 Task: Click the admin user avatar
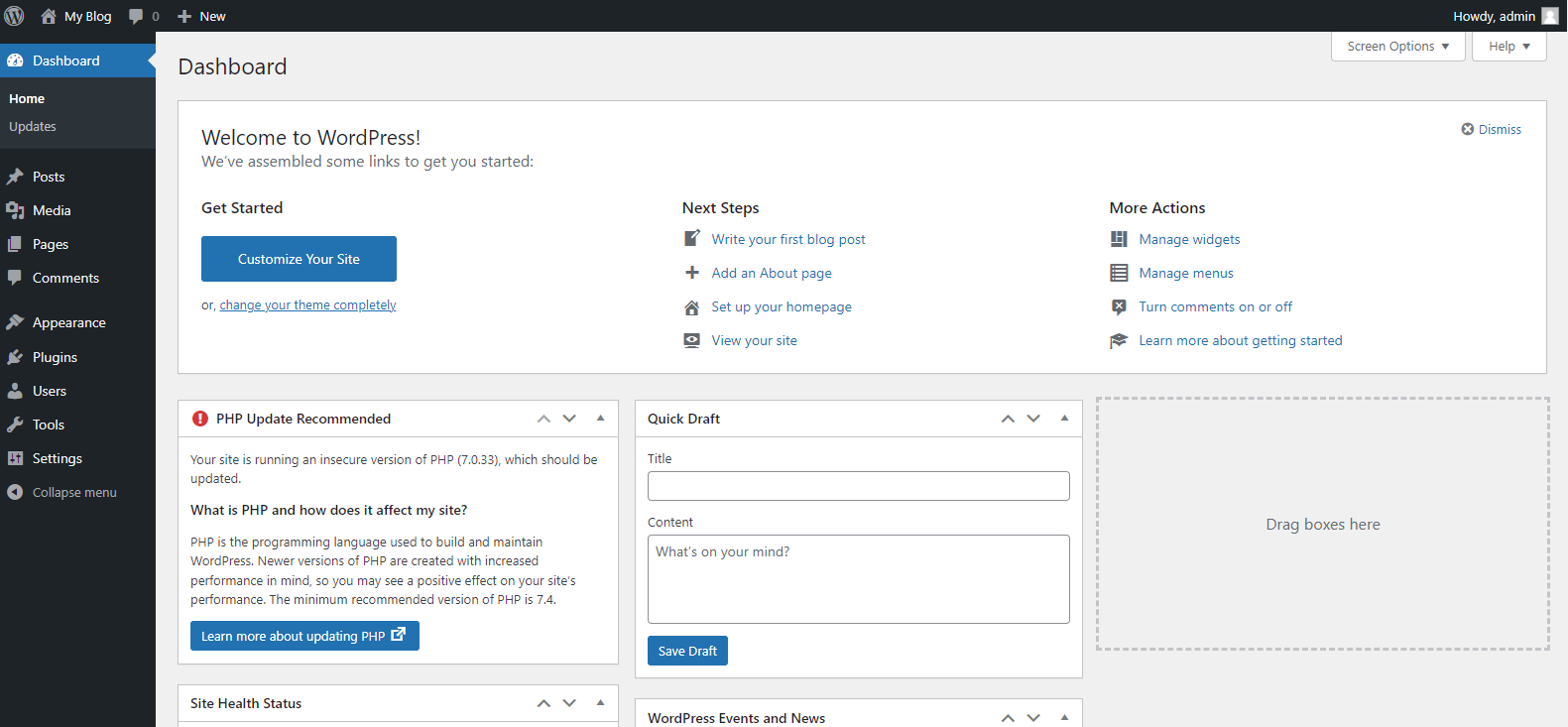(x=1549, y=16)
